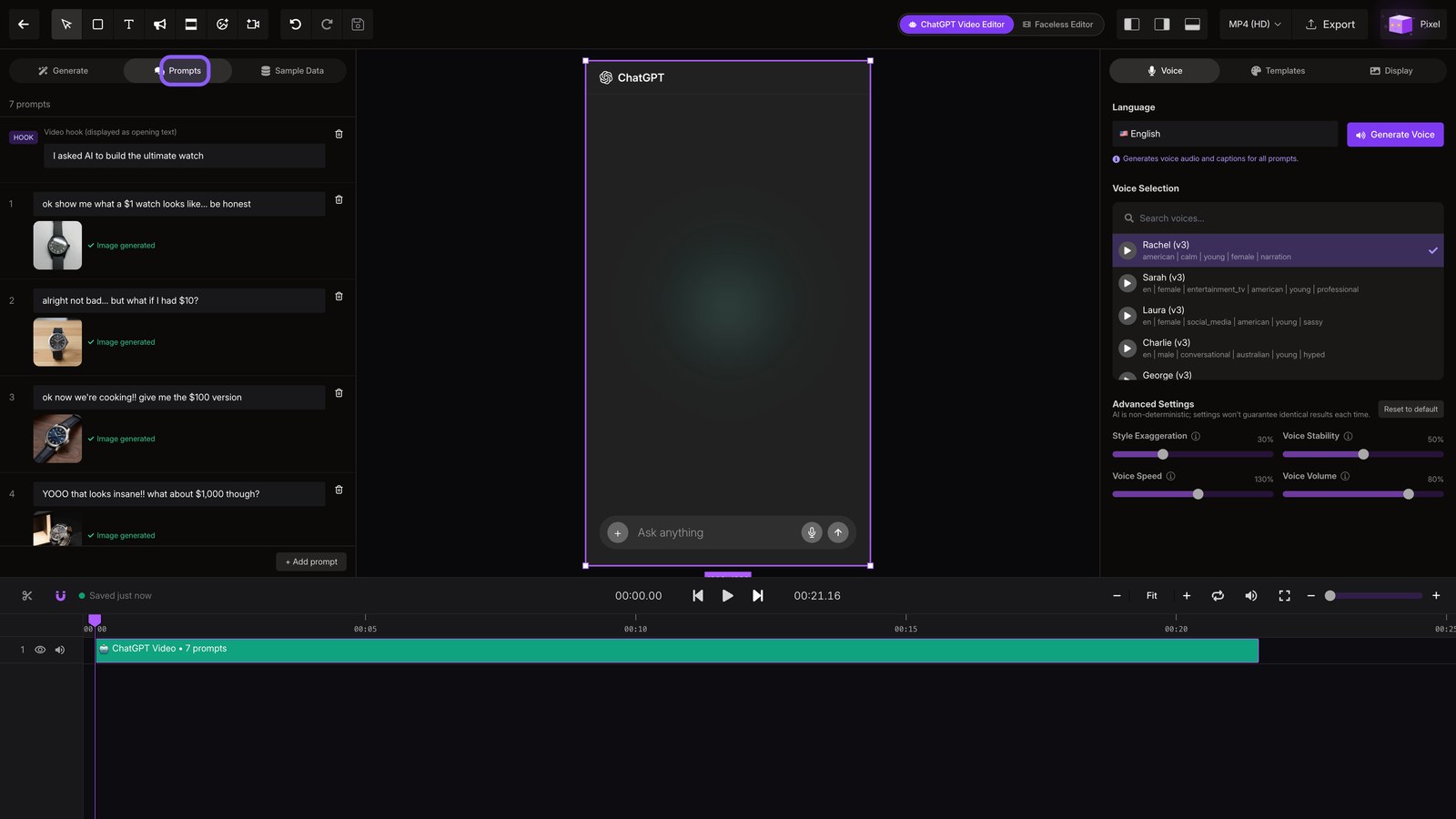Select the Text tool

click(x=128, y=25)
